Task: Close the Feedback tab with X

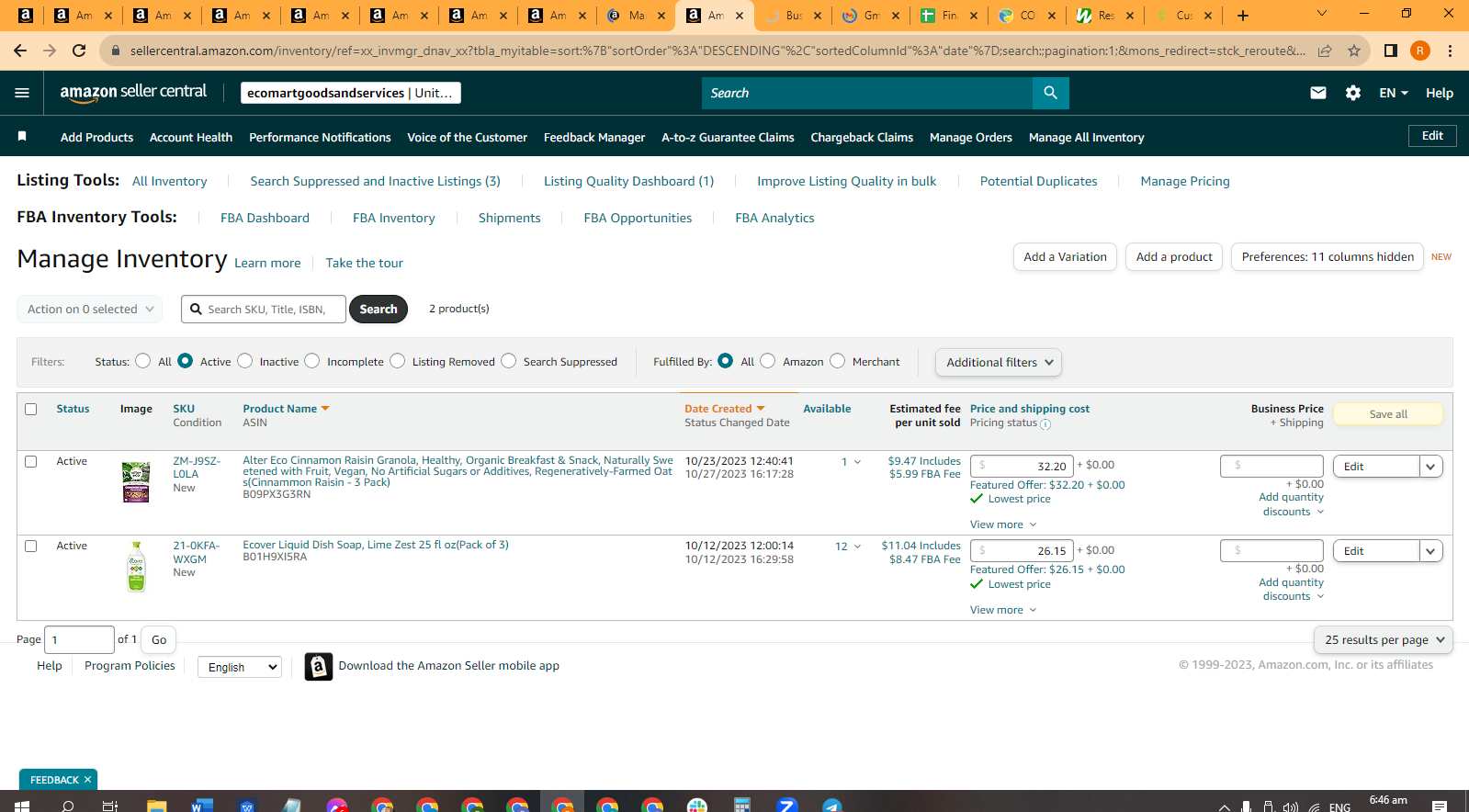Action: click(x=87, y=780)
